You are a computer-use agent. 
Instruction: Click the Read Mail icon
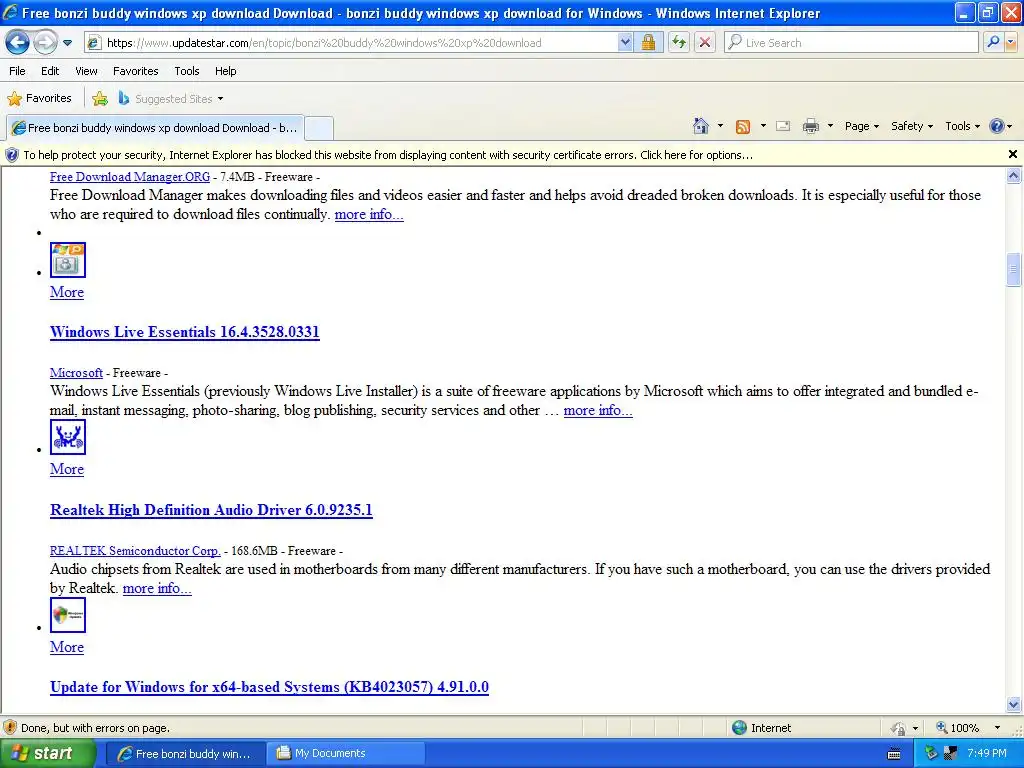coord(783,126)
